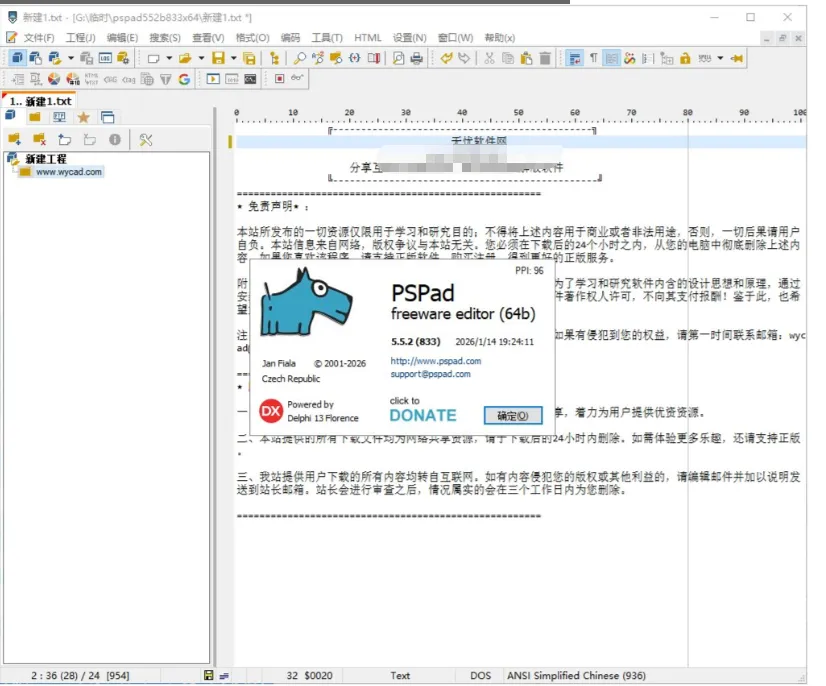Open the code structure tree icon
Screen dimensions: 826x686
pyautogui.click(x=274, y=58)
